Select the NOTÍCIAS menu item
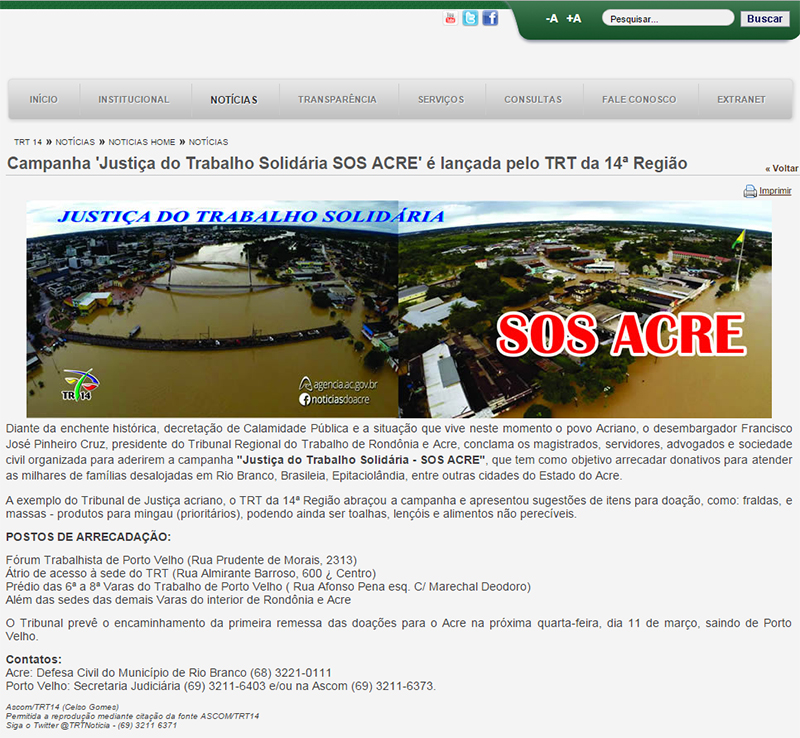The height and width of the screenshot is (738, 800). click(234, 100)
